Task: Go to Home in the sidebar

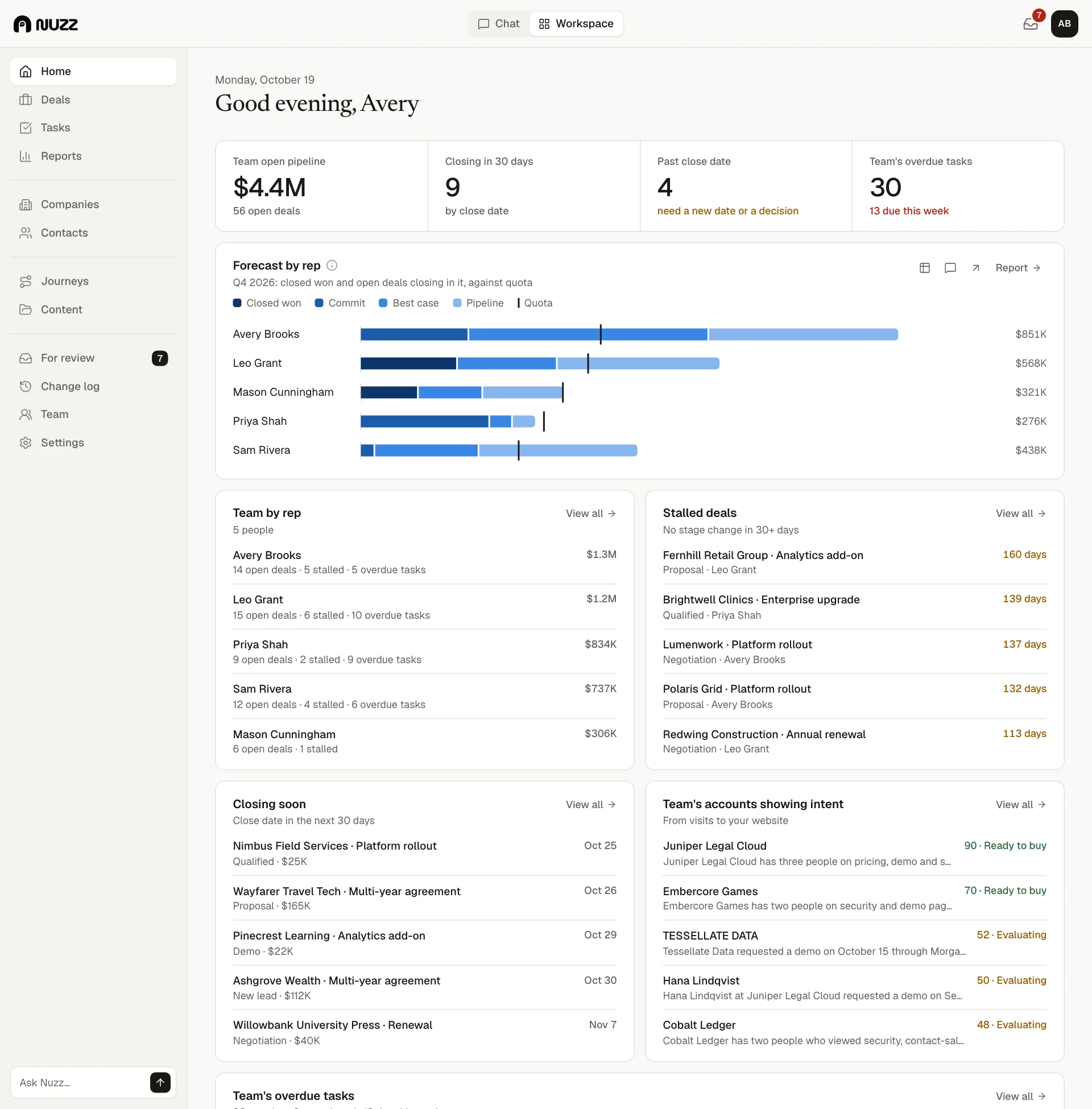Action: click(93, 72)
